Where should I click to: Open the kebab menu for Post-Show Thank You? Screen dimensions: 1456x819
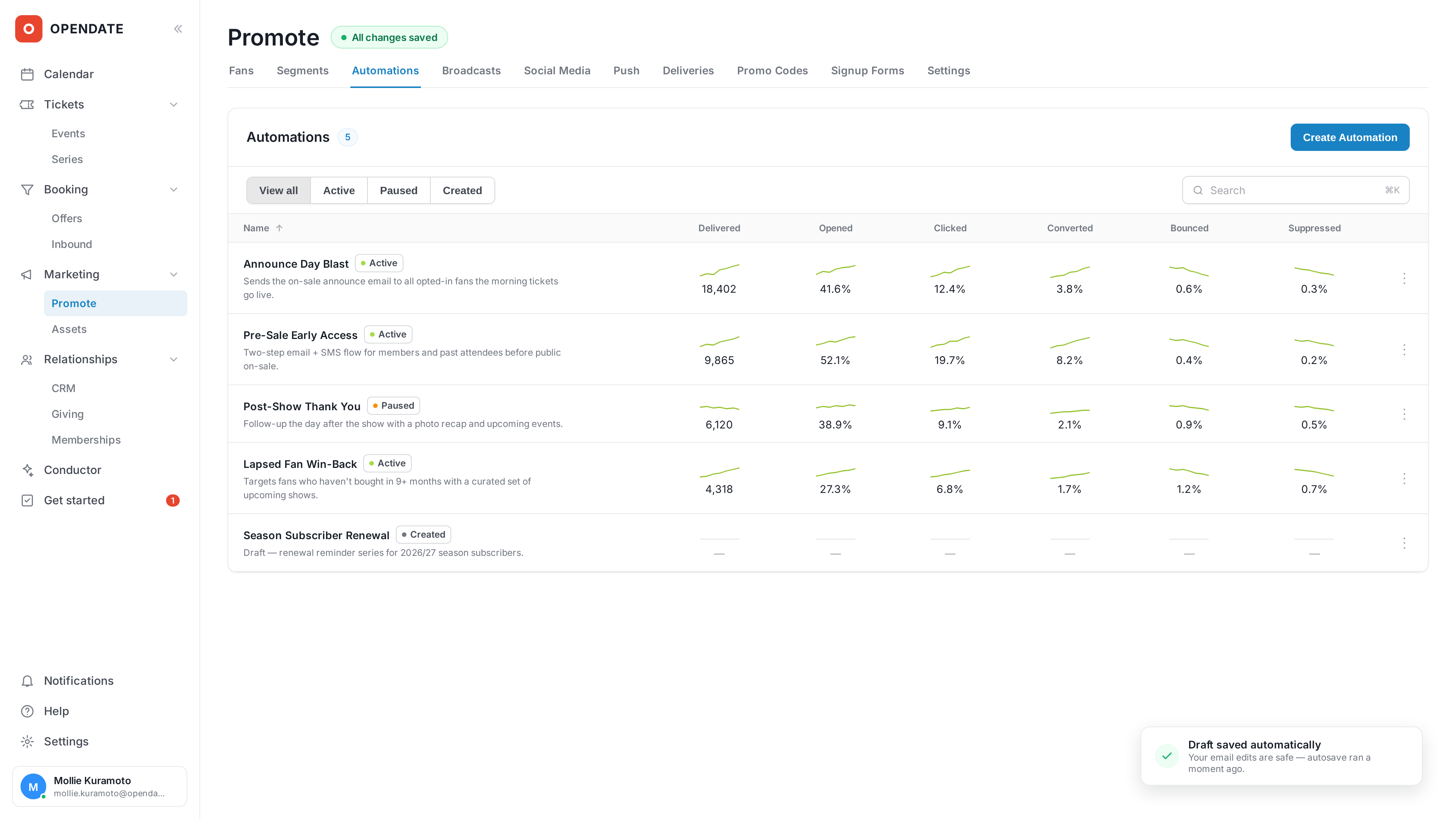(1404, 414)
